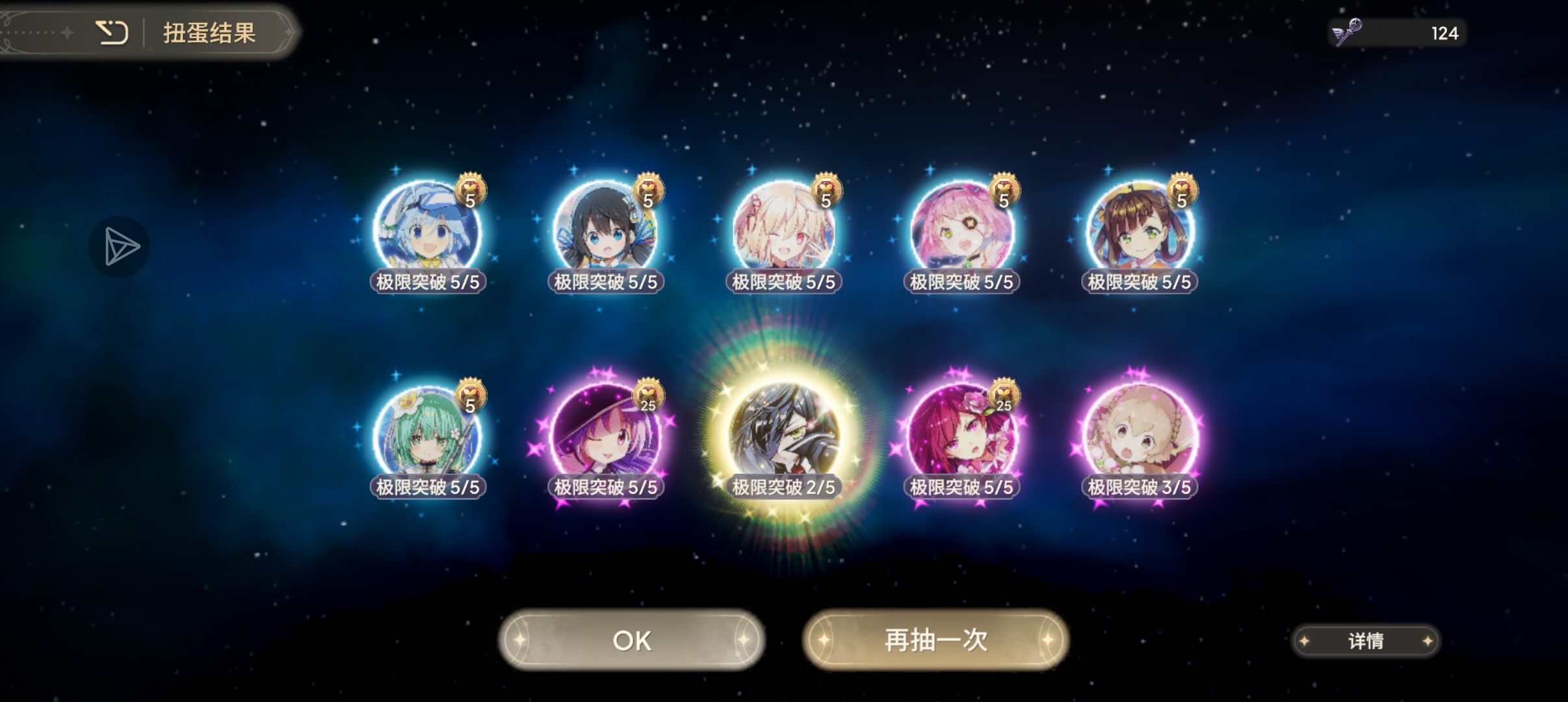The width and height of the screenshot is (1568, 702).
Task: Tap the gacha ticket key icon
Action: (x=1347, y=32)
